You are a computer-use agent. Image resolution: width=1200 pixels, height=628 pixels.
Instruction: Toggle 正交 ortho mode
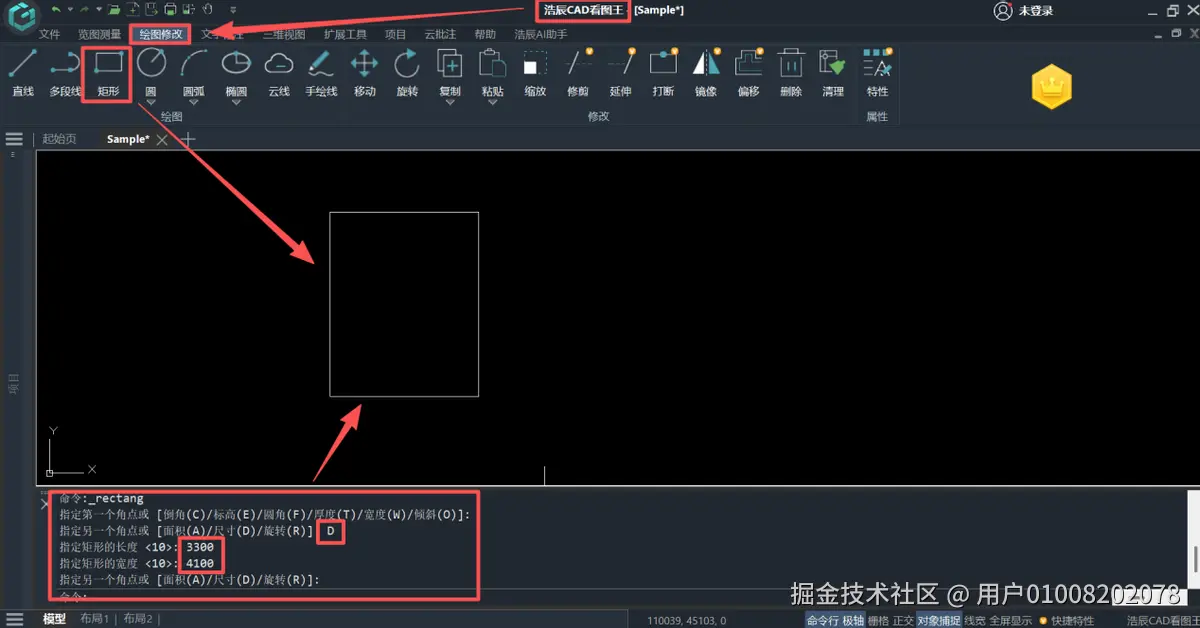(x=903, y=620)
